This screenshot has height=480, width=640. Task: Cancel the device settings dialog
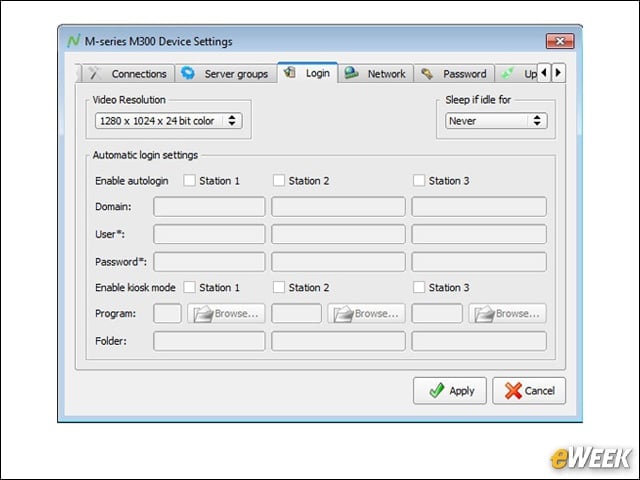pyautogui.click(x=529, y=391)
